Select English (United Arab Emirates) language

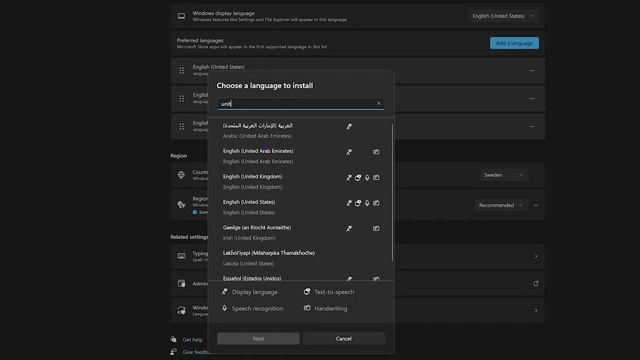click(x=300, y=156)
